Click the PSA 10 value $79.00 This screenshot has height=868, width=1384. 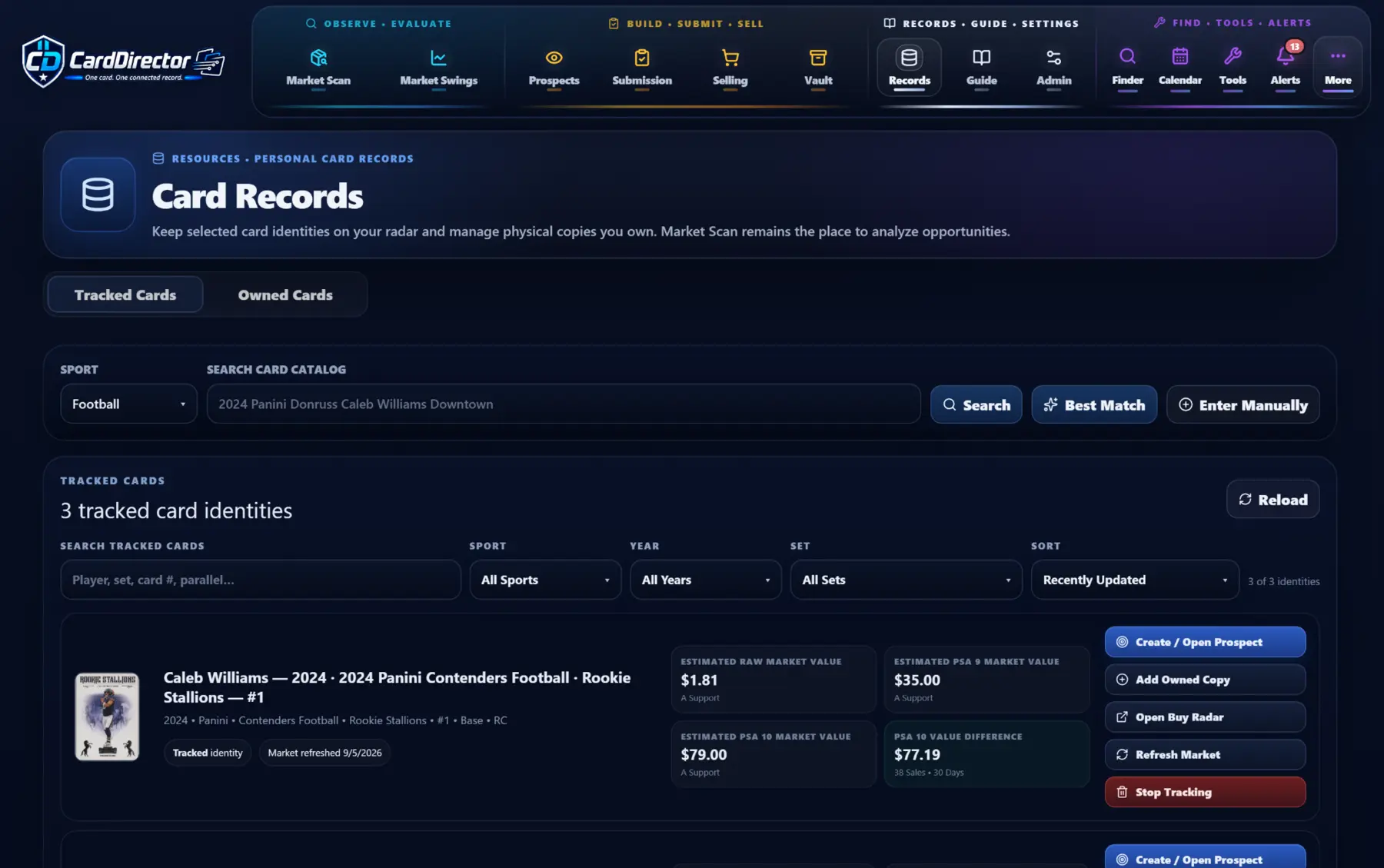(x=704, y=754)
